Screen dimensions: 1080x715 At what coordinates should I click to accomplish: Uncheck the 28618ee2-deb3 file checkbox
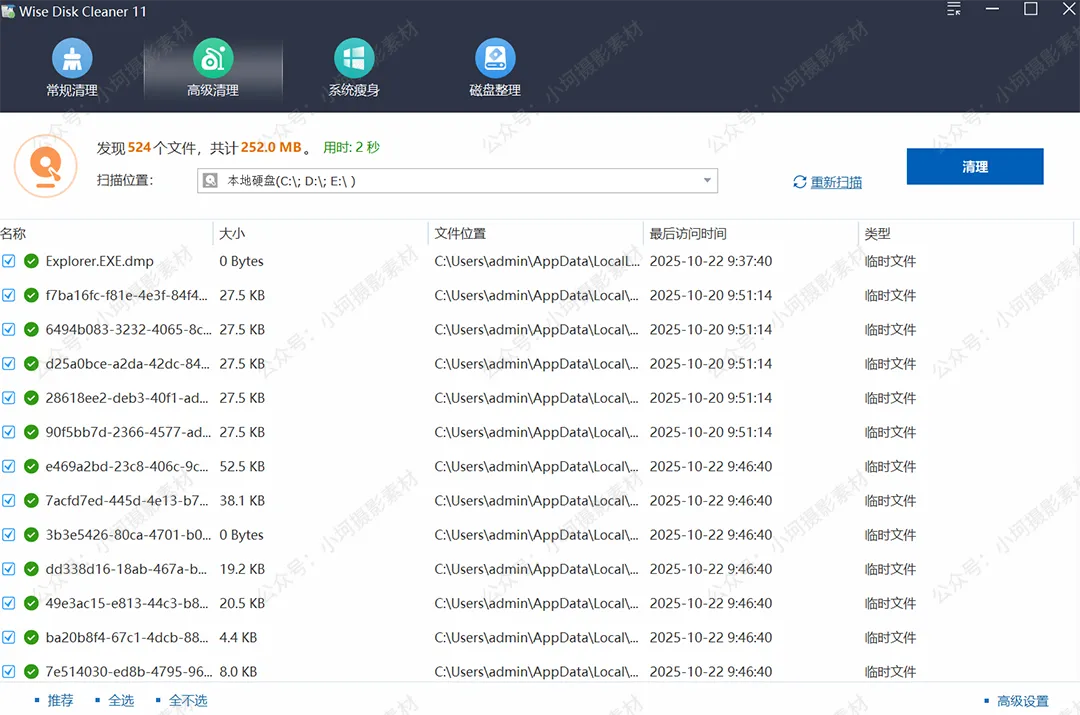coord(8,398)
